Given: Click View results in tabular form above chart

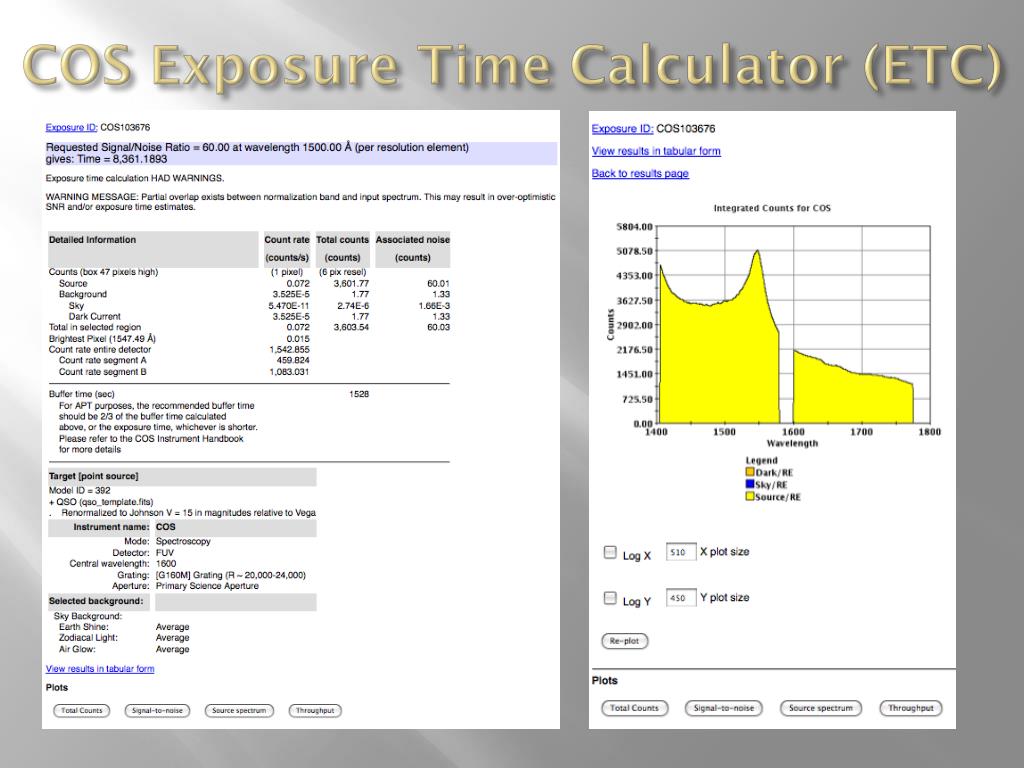Looking at the screenshot, I should coord(656,151).
